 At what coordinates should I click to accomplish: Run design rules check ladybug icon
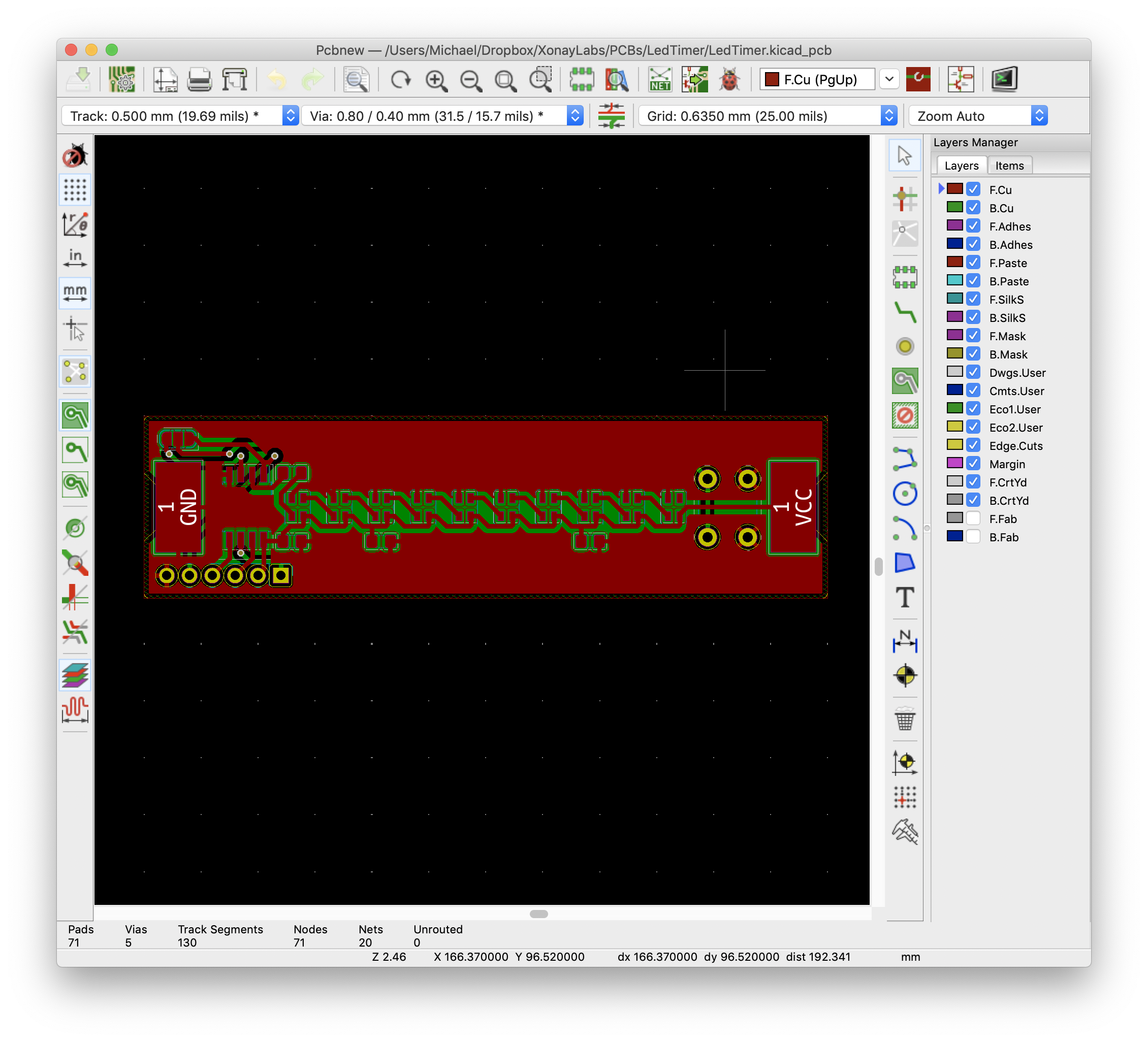point(729,80)
